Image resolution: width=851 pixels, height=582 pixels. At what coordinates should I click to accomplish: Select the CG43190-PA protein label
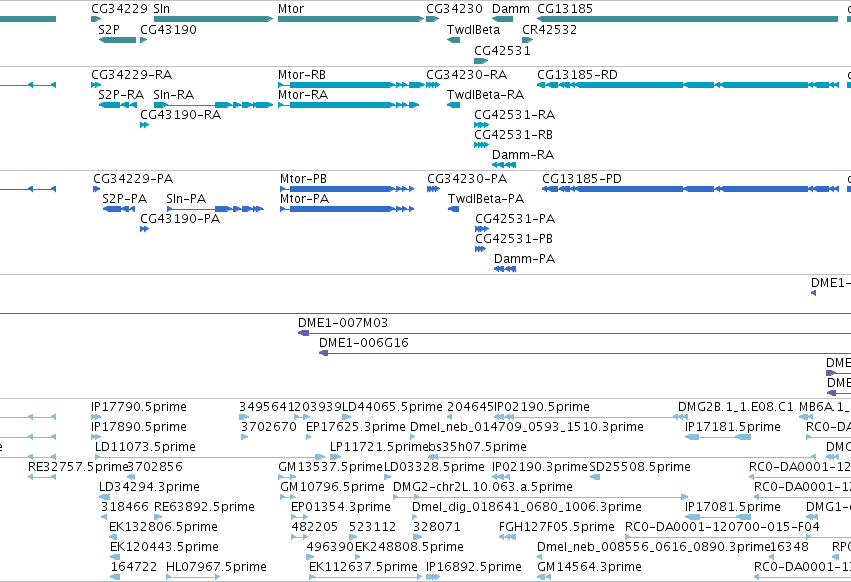tap(180, 219)
